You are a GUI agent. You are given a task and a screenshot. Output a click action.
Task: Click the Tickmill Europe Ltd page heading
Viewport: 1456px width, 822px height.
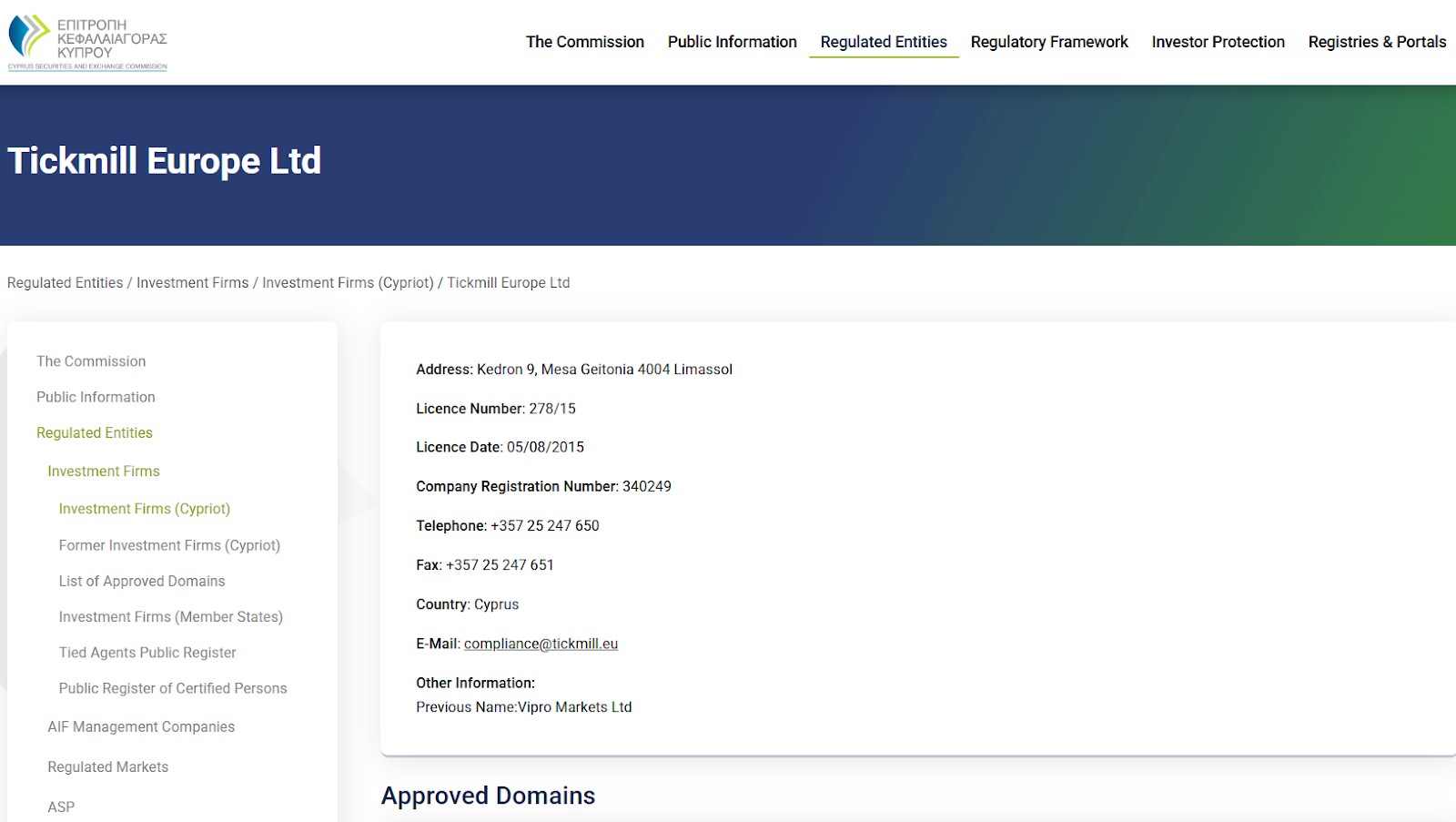[x=165, y=161]
